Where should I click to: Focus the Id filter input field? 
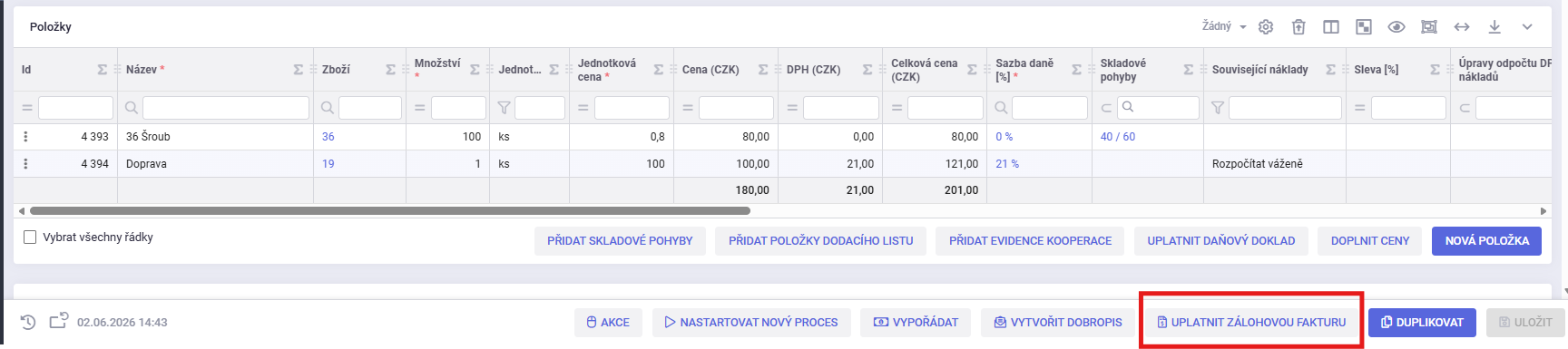tap(75, 108)
